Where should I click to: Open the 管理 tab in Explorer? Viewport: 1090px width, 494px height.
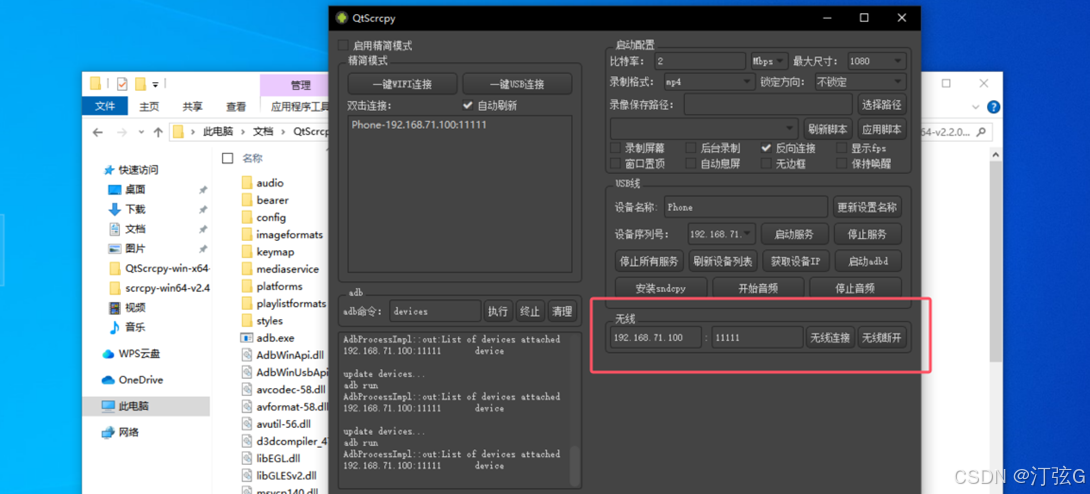click(300, 85)
